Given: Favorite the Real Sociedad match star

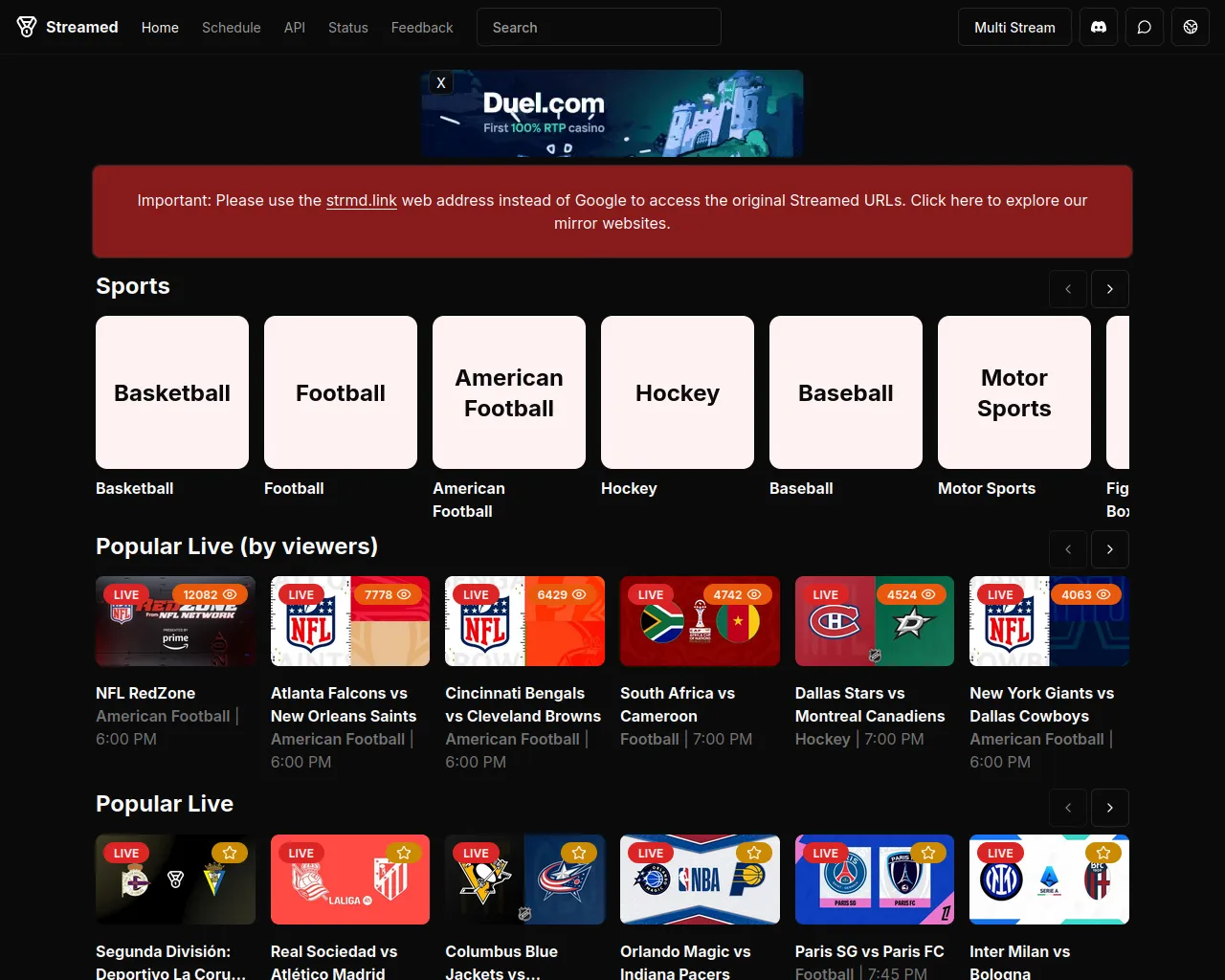Looking at the screenshot, I should (404, 853).
